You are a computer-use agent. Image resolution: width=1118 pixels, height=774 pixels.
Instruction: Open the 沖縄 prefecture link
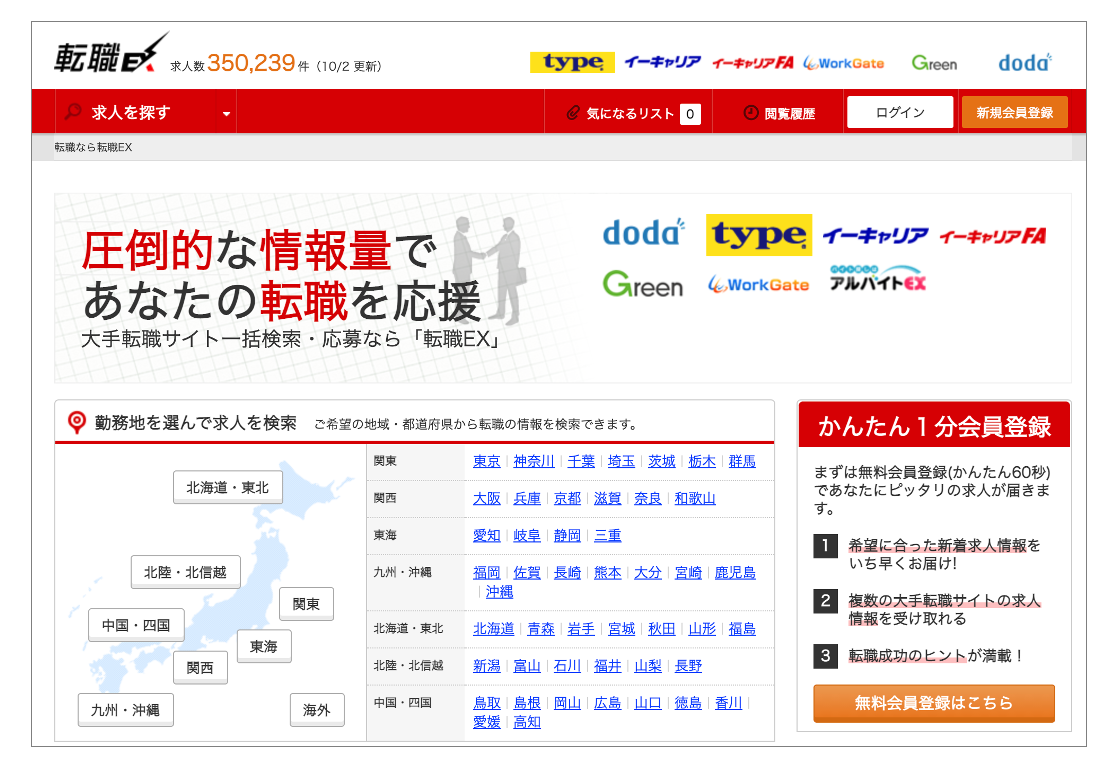[500, 592]
